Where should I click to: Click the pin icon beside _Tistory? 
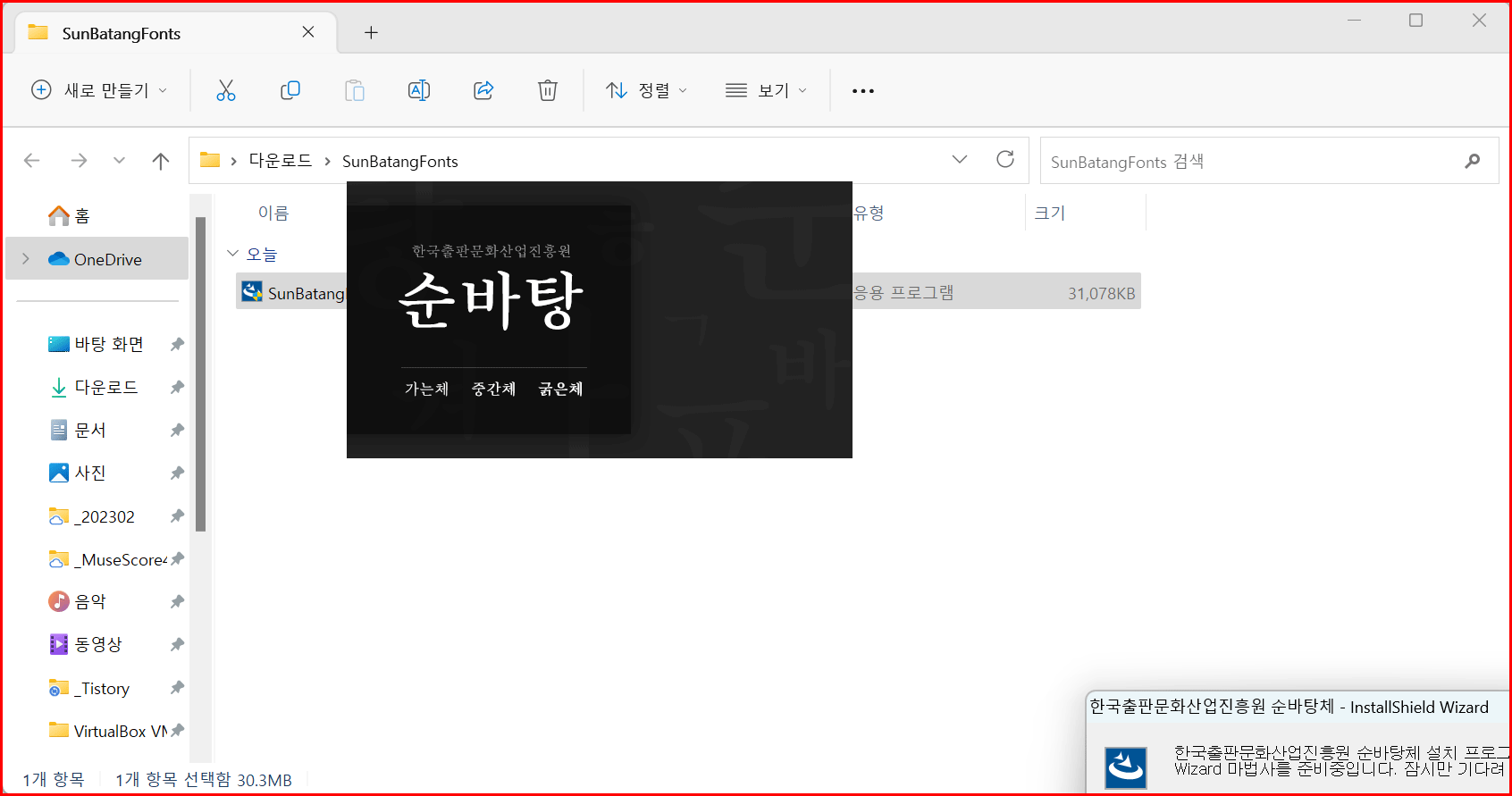click(177, 688)
